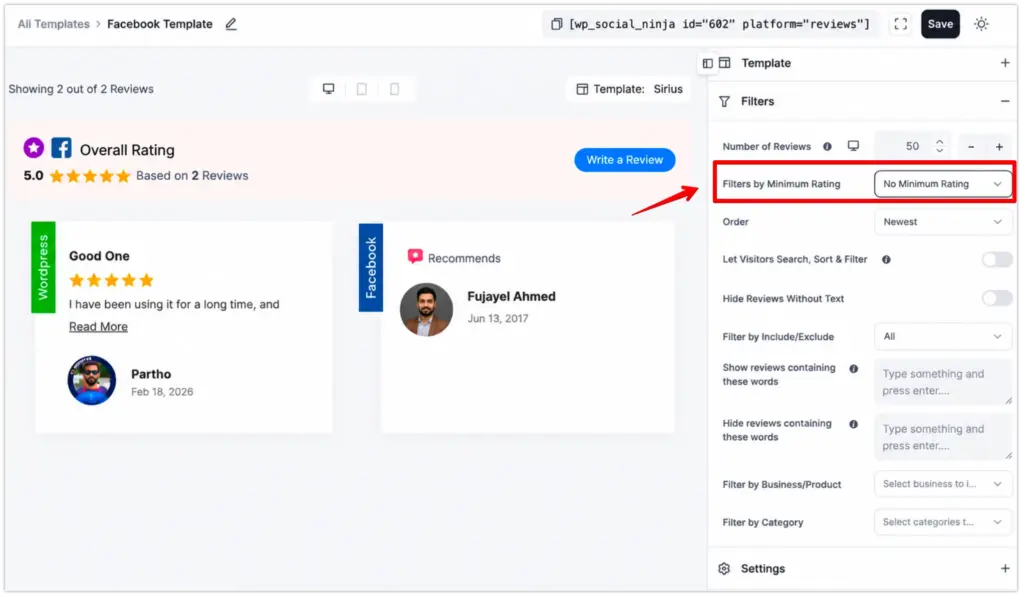Click info icon for Hide reviews containing words
The height and width of the screenshot is (596, 1024).
click(x=855, y=425)
